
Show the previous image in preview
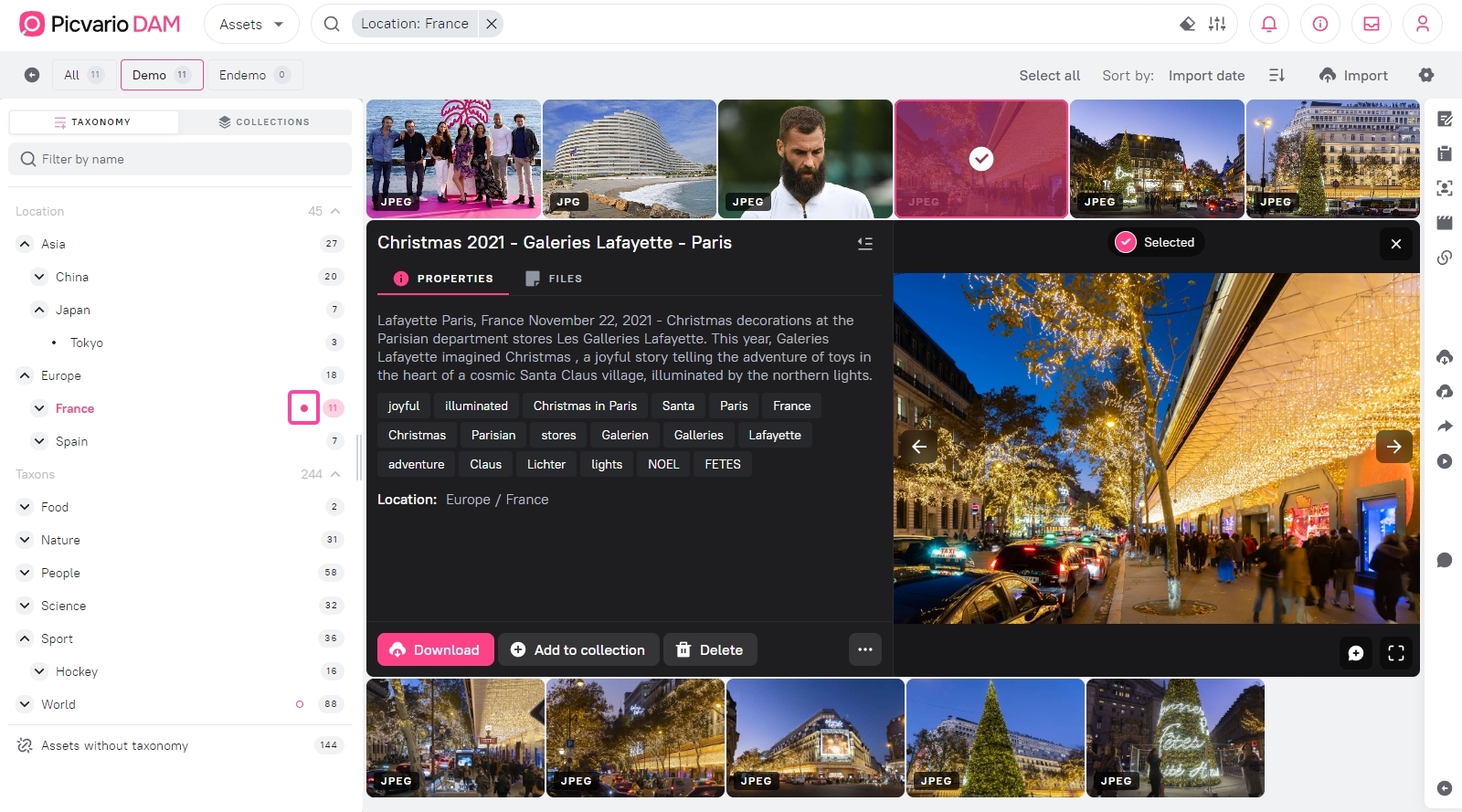pyautogui.click(x=919, y=447)
